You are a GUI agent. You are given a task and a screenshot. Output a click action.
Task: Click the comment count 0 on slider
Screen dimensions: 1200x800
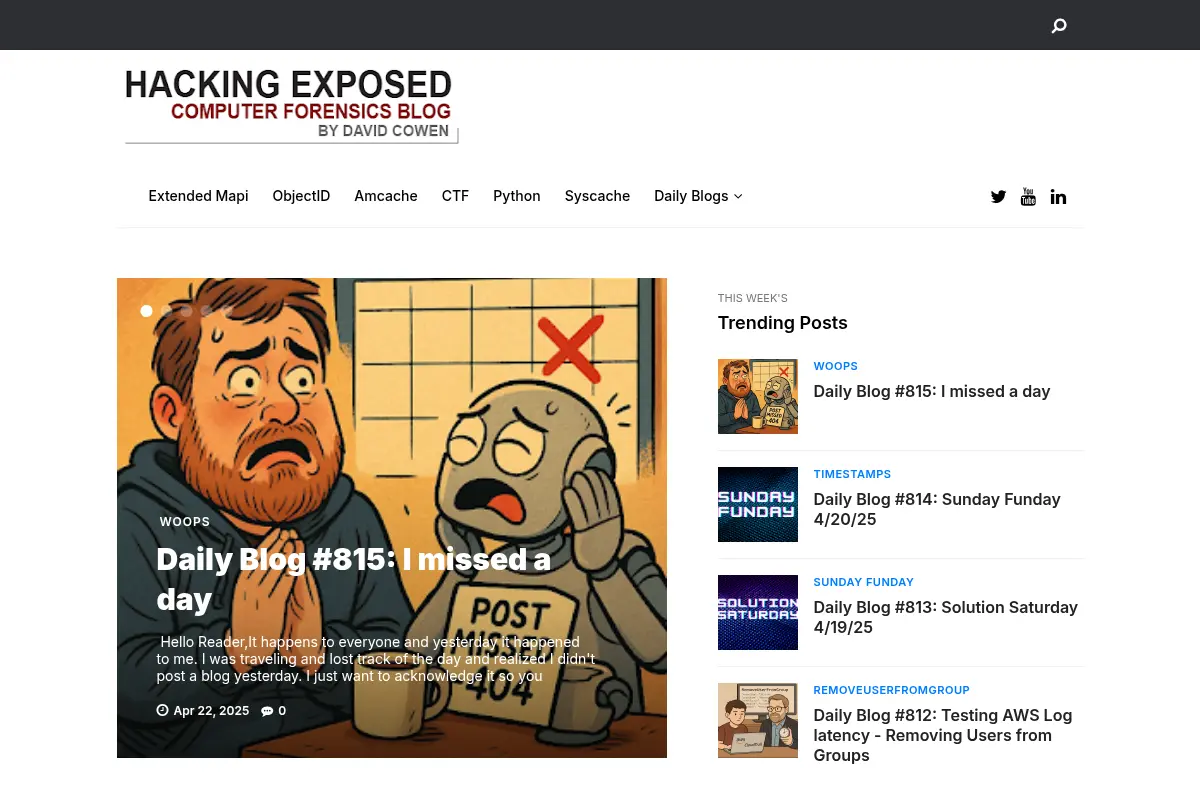point(282,711)
